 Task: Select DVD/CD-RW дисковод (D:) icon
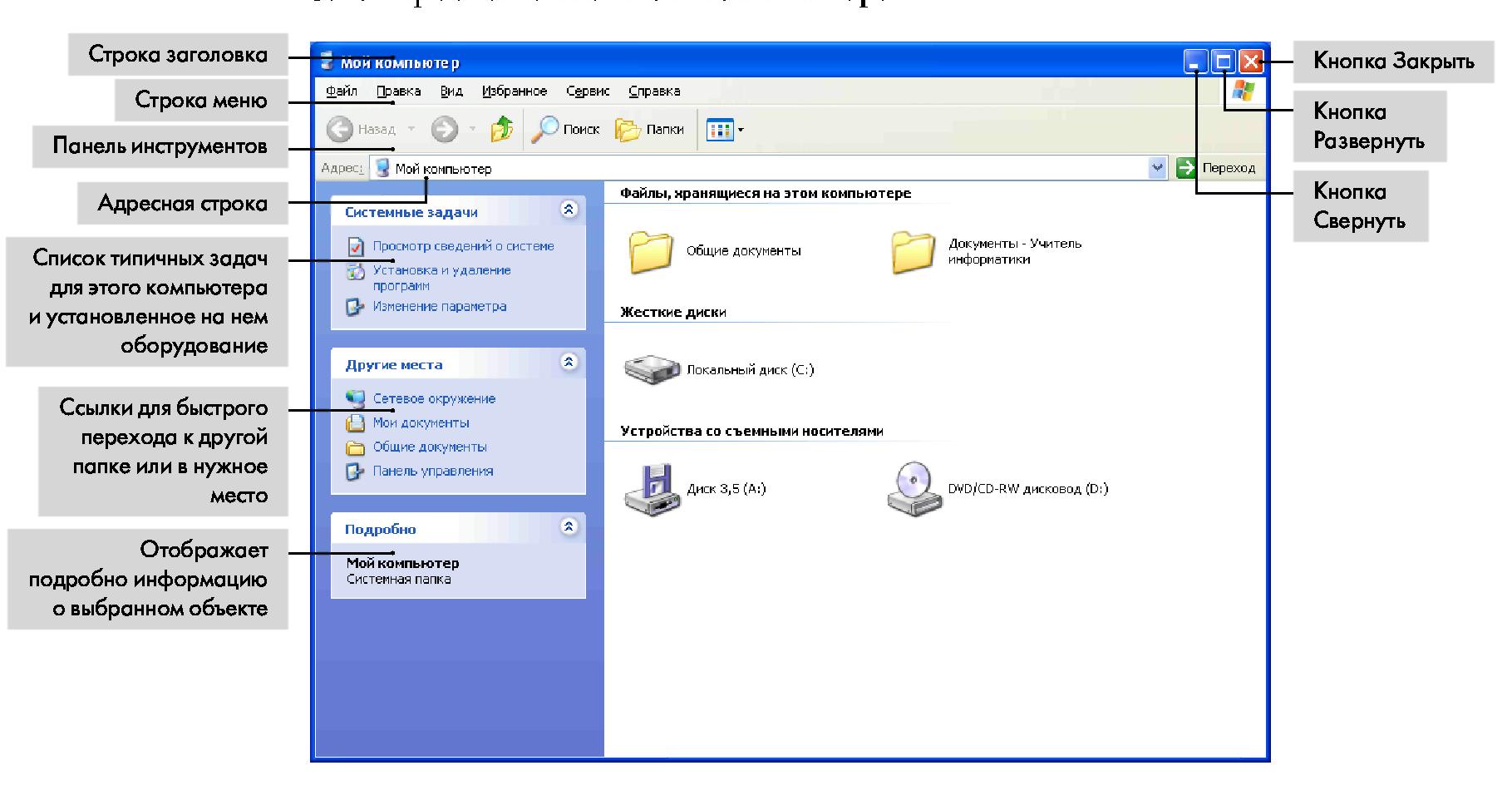coord(913,490)
